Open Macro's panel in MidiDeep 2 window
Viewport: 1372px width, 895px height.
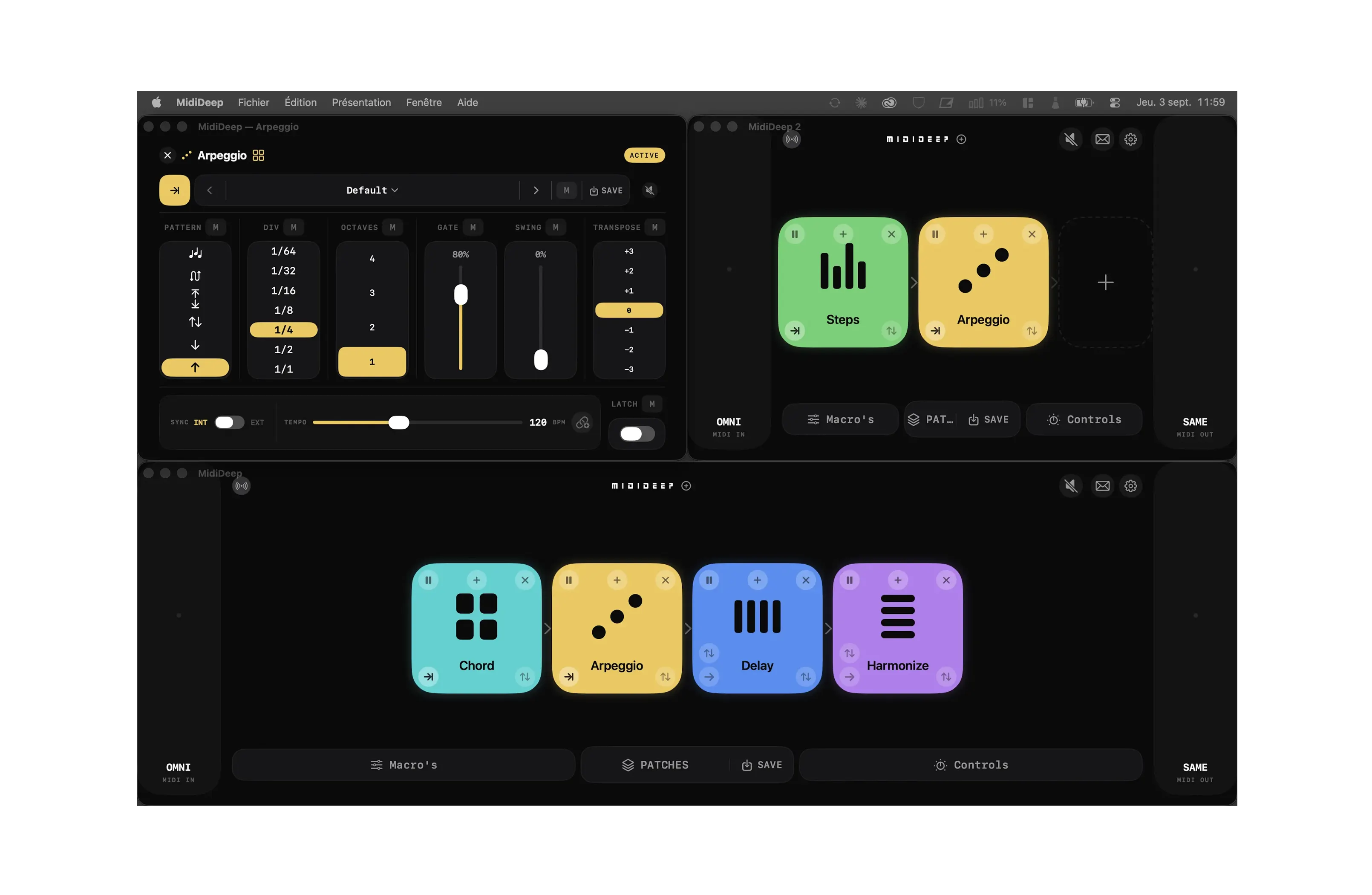(840, 420)
